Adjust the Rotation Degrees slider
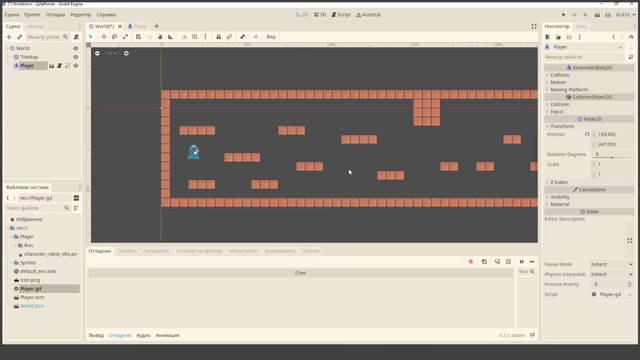 click(x=612, y=158)
